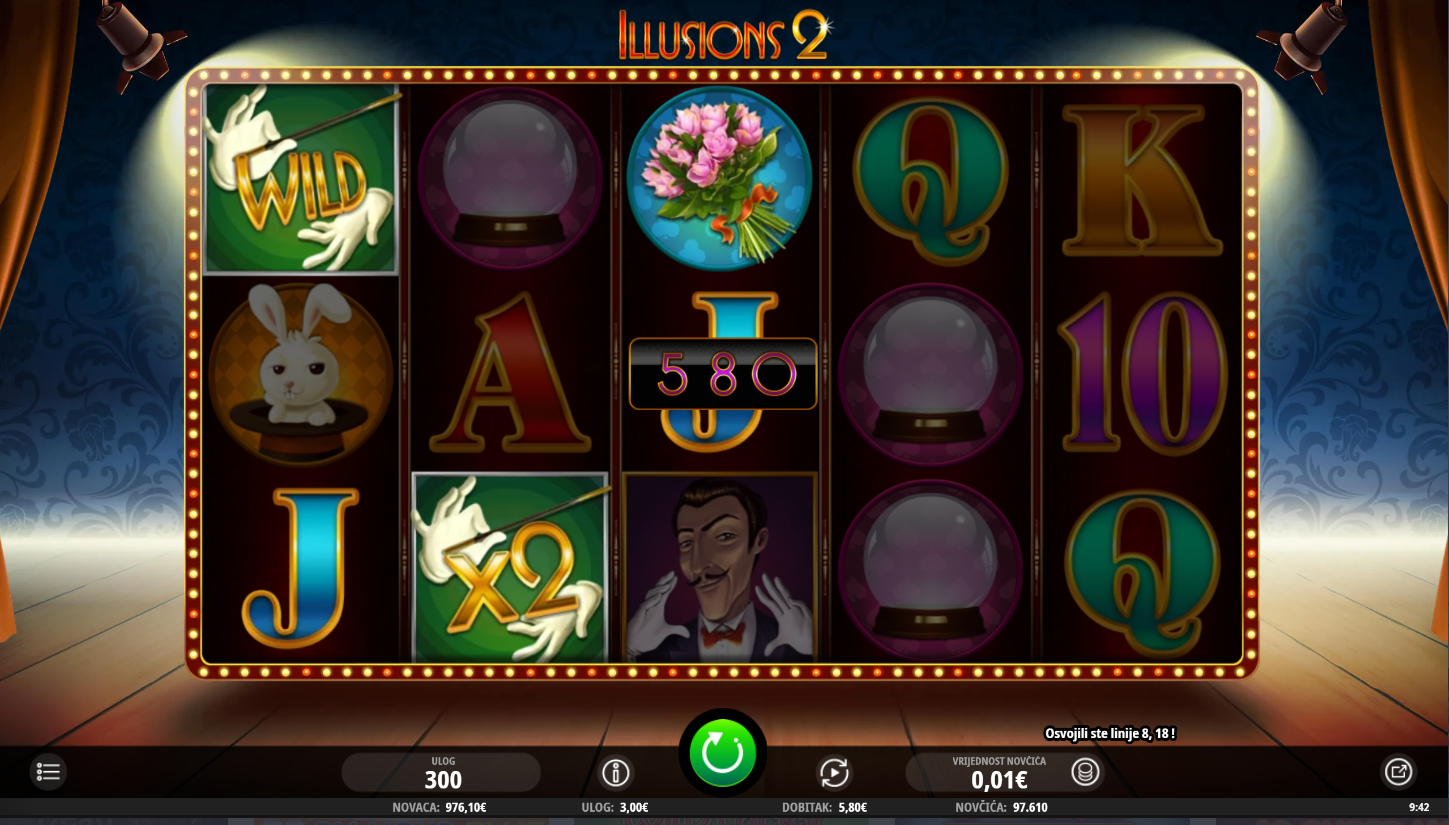The height and width of the screenshot is (825, 1449).
Task: Click the x2 multiplier wild symbol
Action: pyautogui.click(x=510, y=567)
